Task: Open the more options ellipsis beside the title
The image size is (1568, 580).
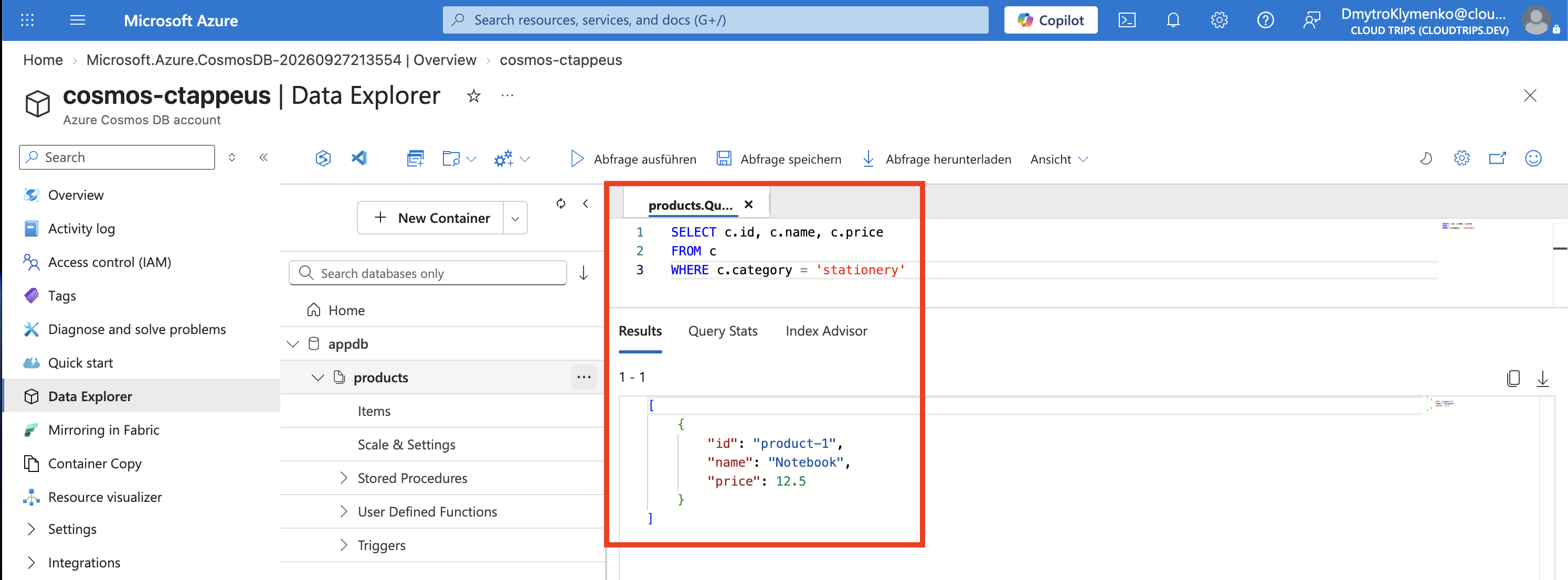Action: click(507, 95)
